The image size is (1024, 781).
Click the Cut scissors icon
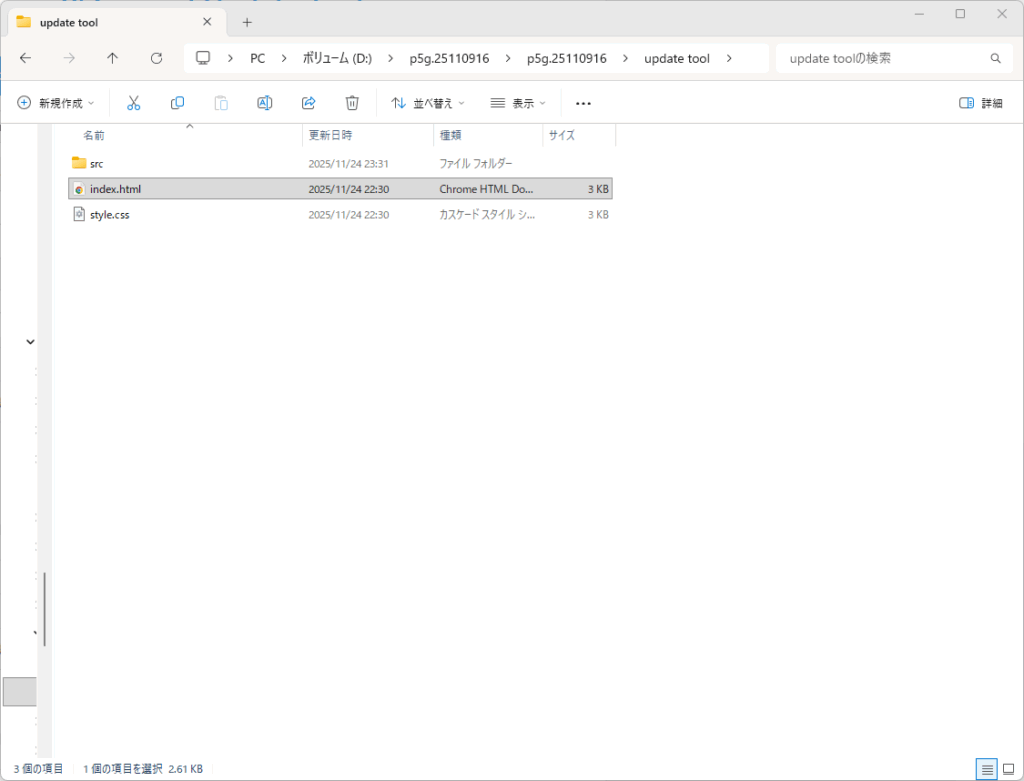click(133, 103)
